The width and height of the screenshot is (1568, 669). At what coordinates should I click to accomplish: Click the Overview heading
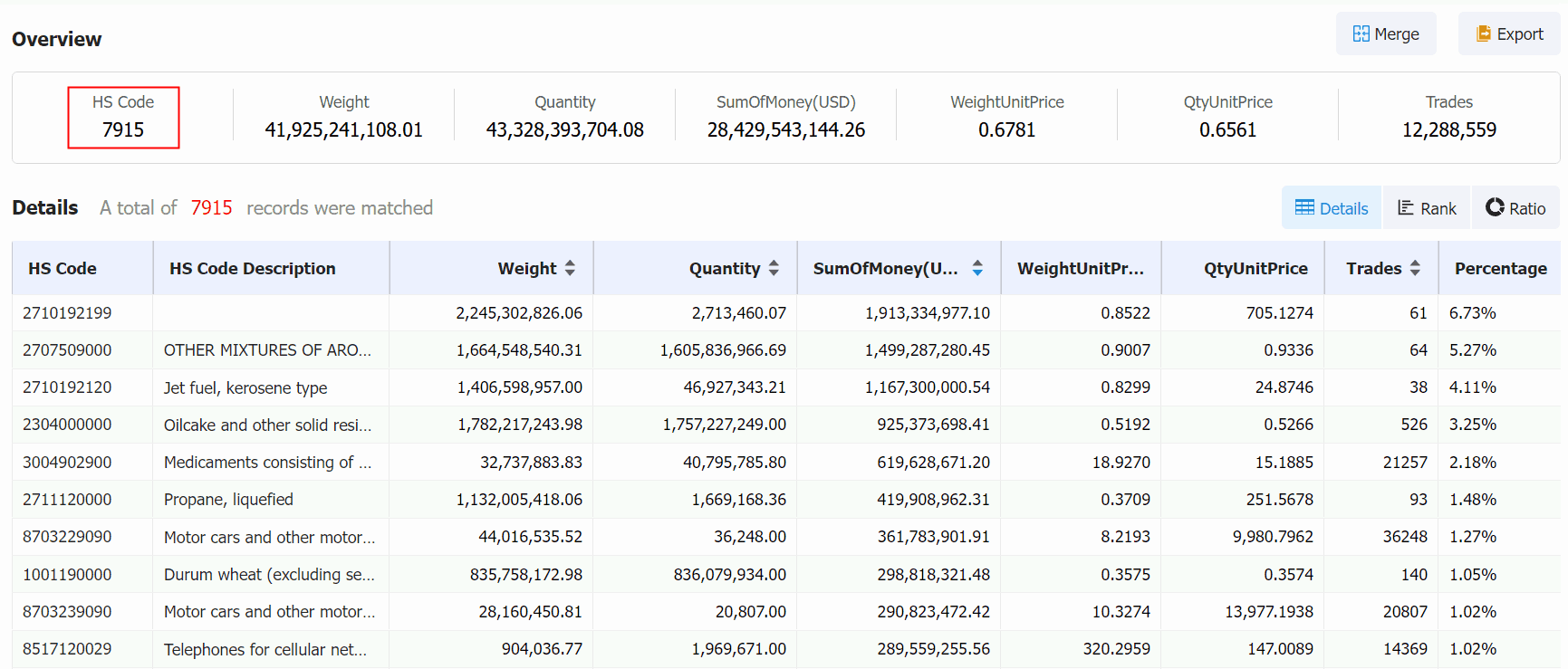click(x=57, y=39)
